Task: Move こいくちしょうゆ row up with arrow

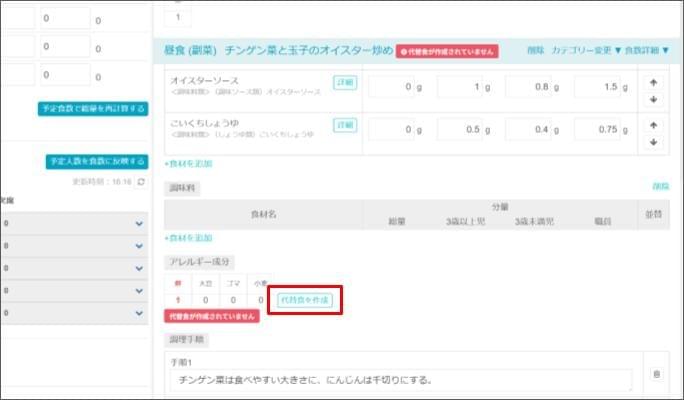Action: coord(653,125)
